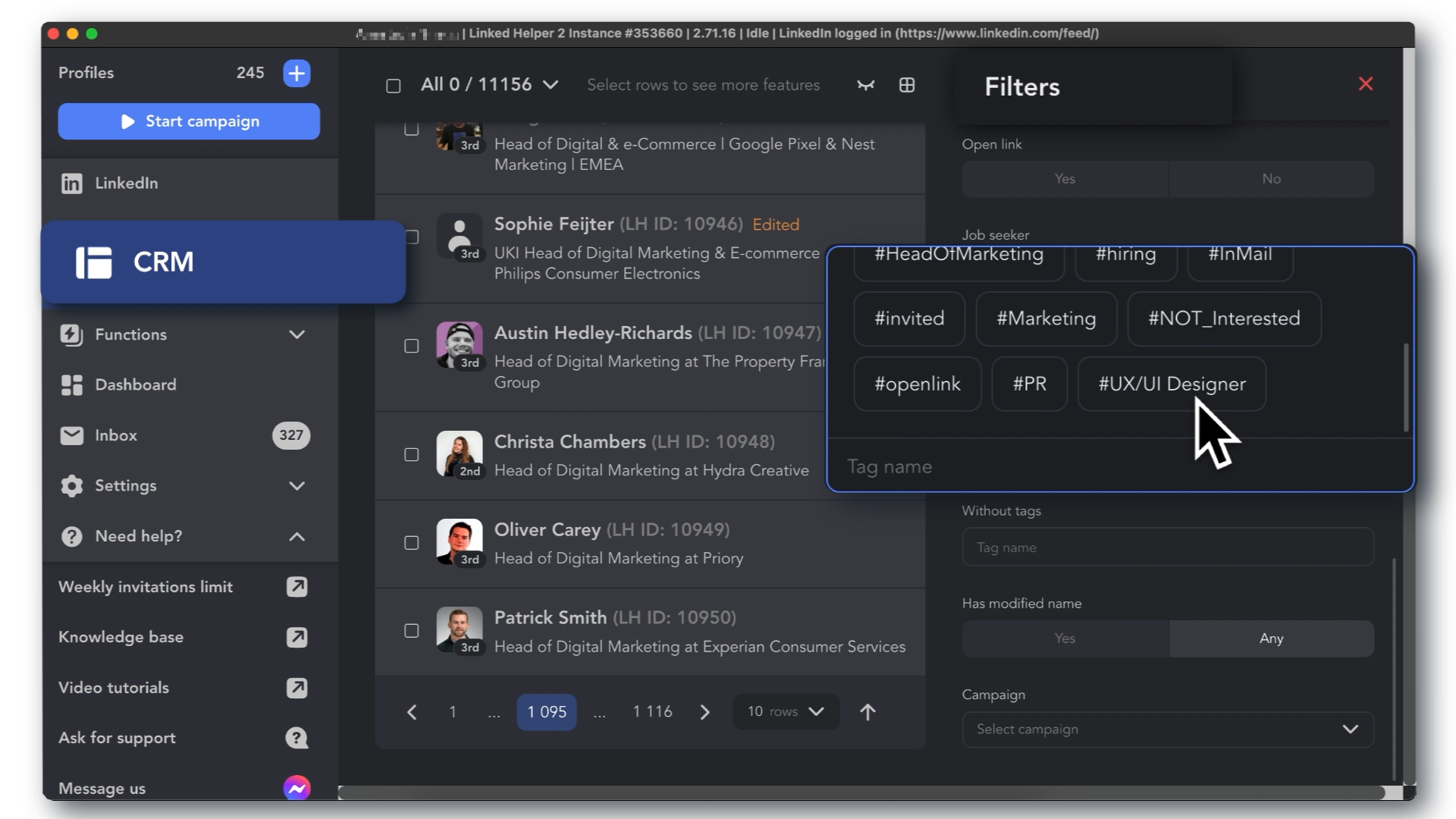Click the Functions lightning icon
This screenshot has width=1456, height=819.
pos(71,334)
